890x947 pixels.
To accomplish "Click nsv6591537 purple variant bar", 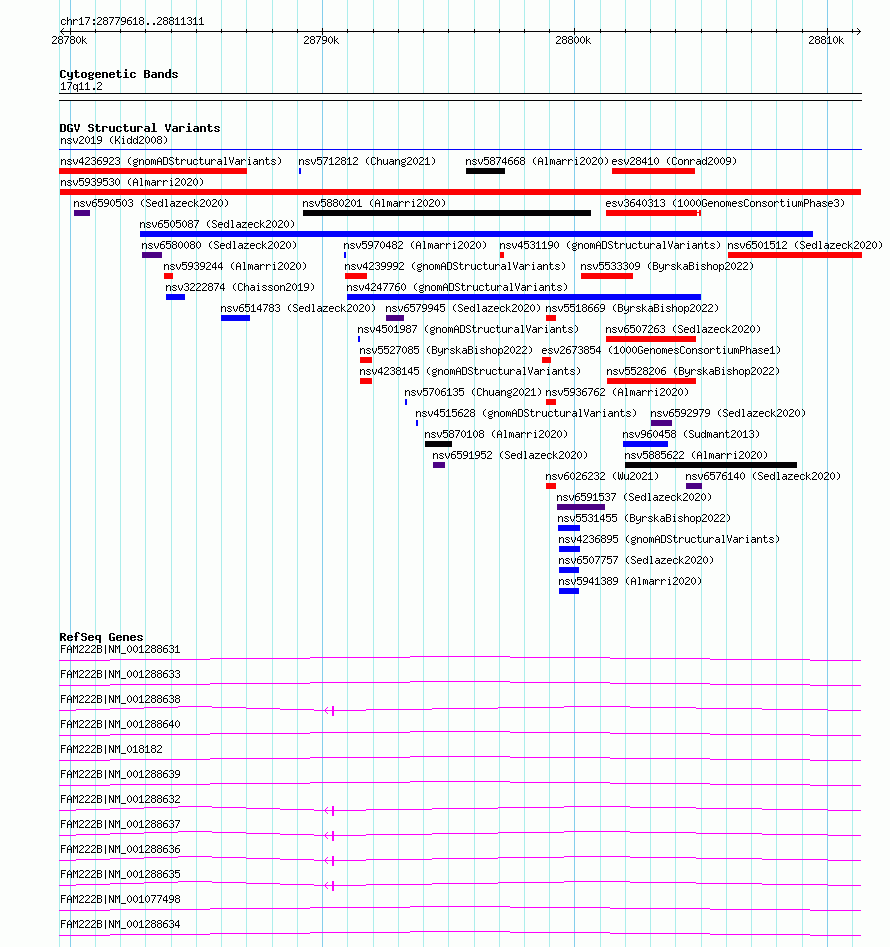I will [581, 507].
